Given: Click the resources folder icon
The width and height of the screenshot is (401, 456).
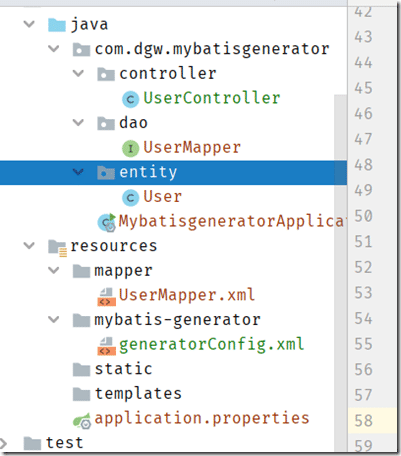Looking at the screenshot, I should (x=57, y=248).
